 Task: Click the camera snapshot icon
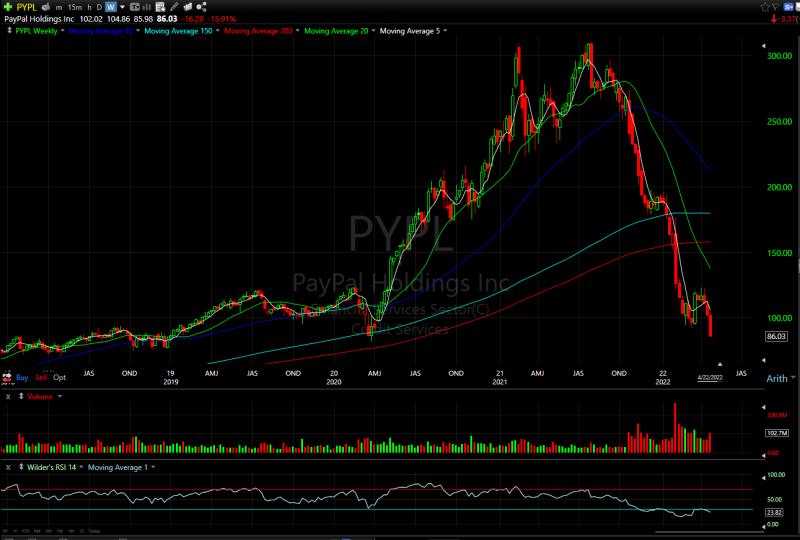187,7
